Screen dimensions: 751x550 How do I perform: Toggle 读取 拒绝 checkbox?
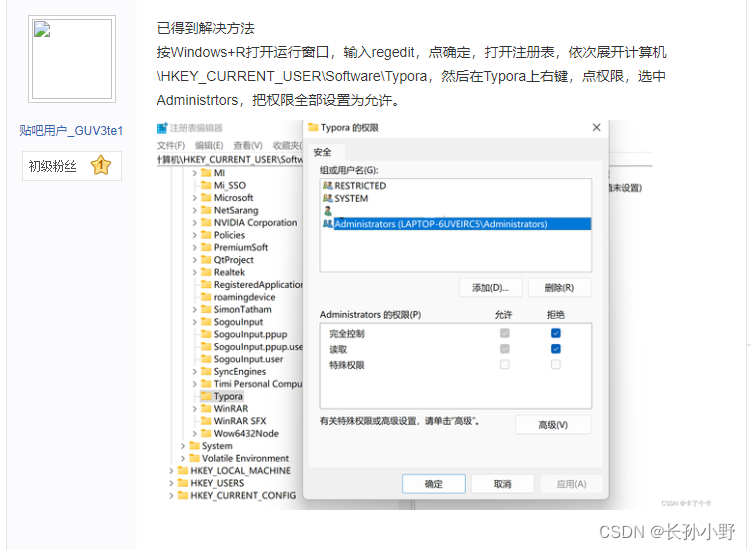pos(556,349)
